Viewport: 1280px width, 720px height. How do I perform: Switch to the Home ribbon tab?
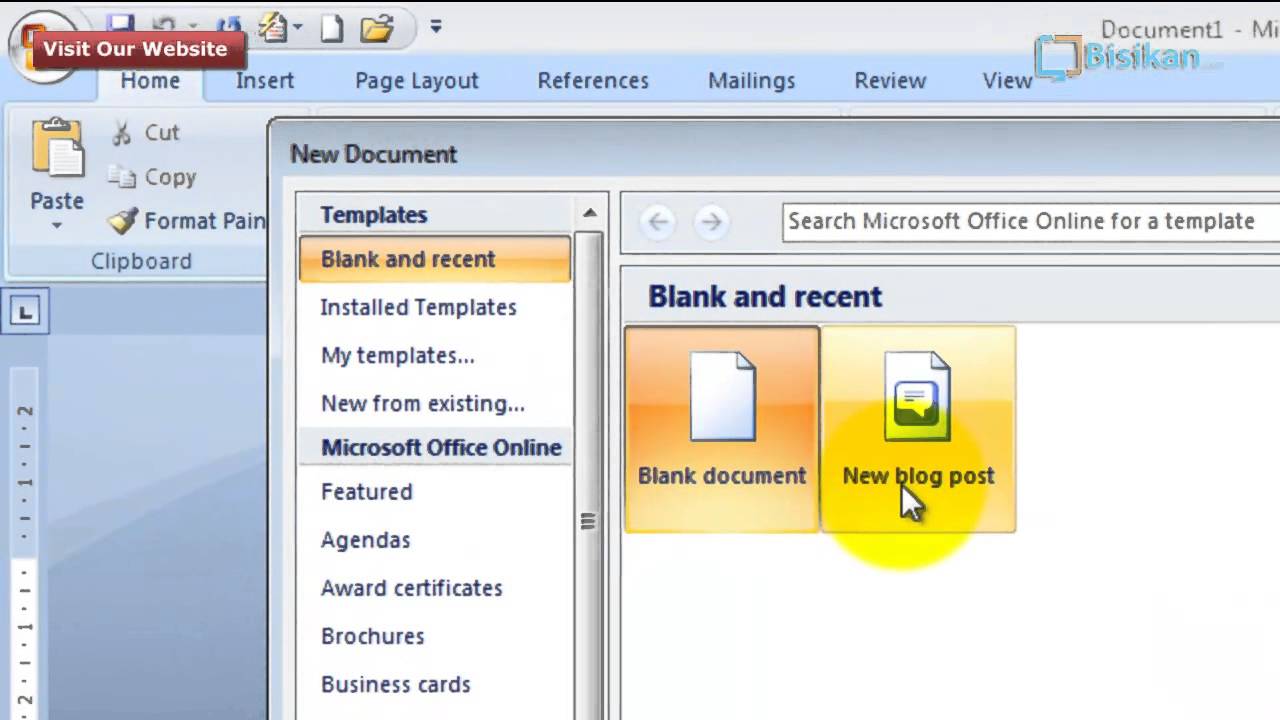pyautogui.click(x=150, y=81)
